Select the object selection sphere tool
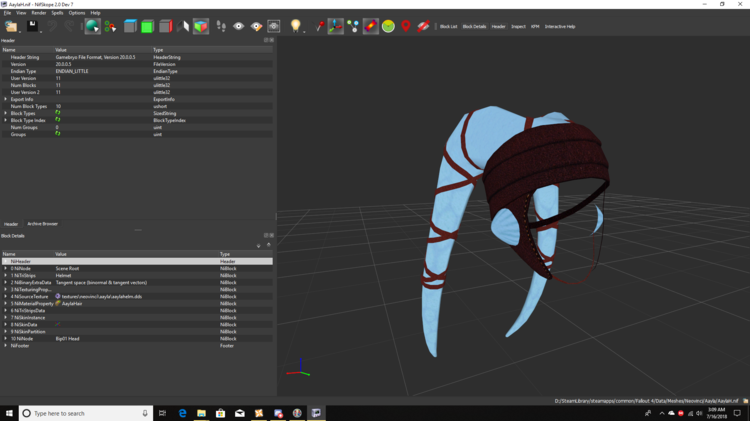Screen dimensions: 750x421 [x=92, y=26]
